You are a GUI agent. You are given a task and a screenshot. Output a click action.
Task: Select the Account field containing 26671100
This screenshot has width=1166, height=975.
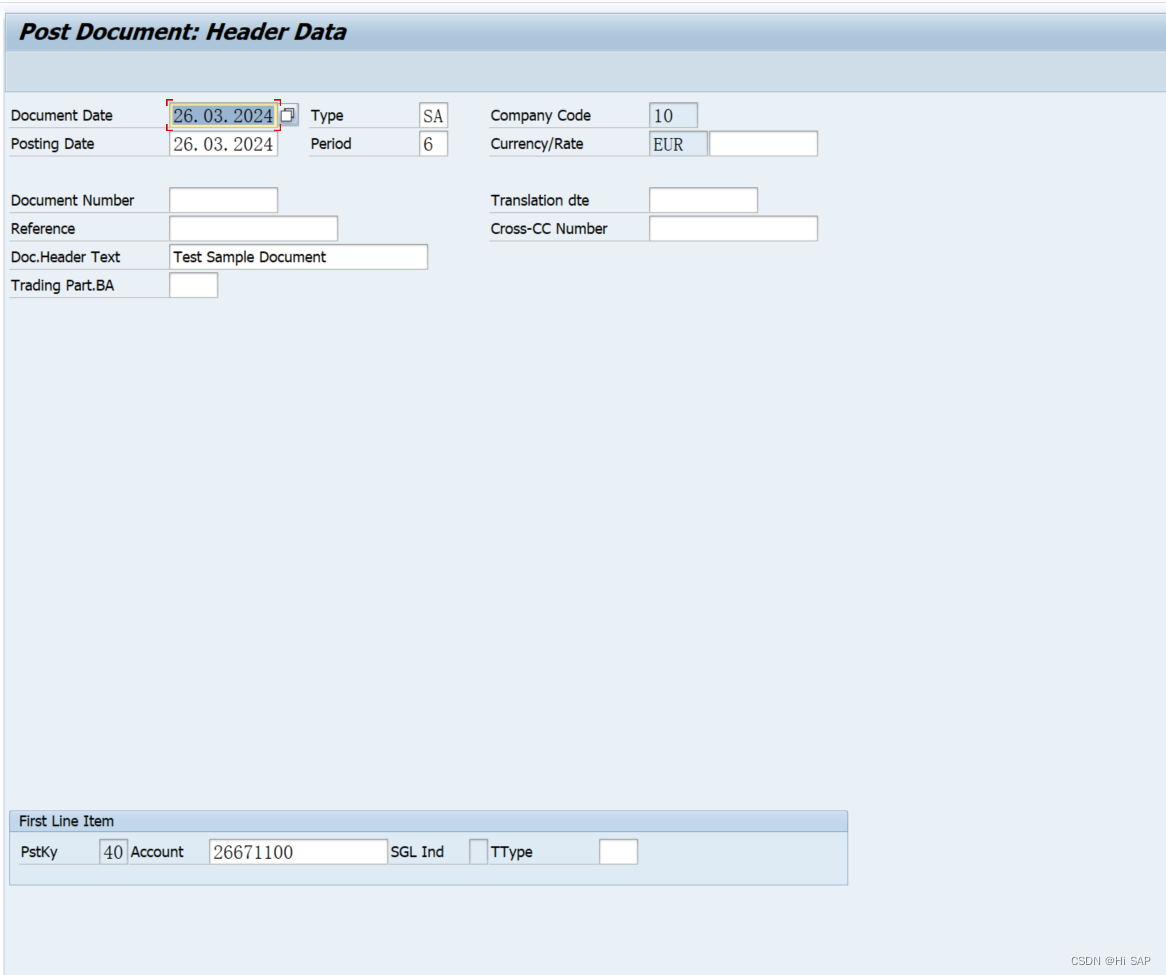pos(298,851)
